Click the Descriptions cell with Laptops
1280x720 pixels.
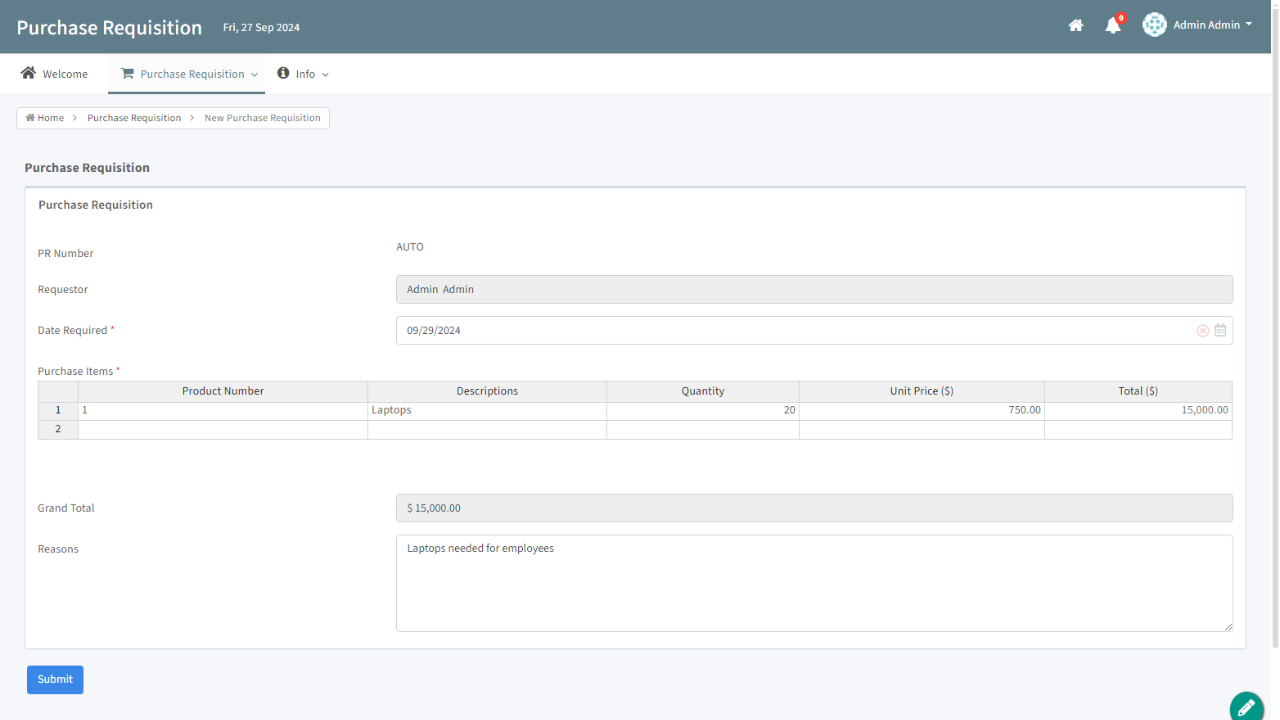point(486,411)
